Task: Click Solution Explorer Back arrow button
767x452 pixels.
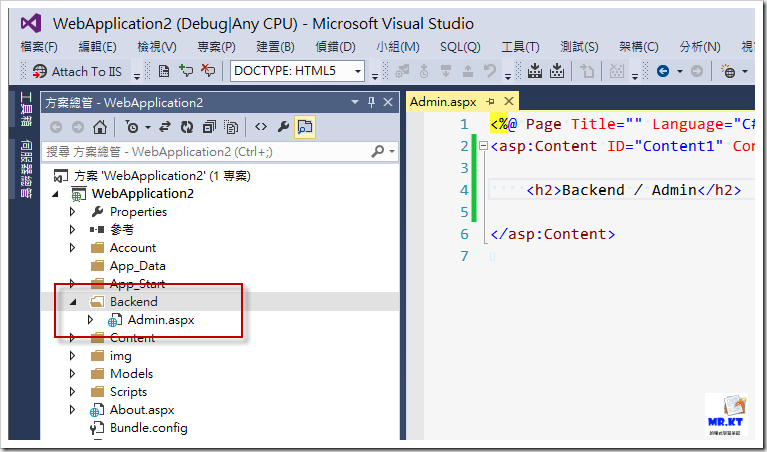Action: coord(56,127)
